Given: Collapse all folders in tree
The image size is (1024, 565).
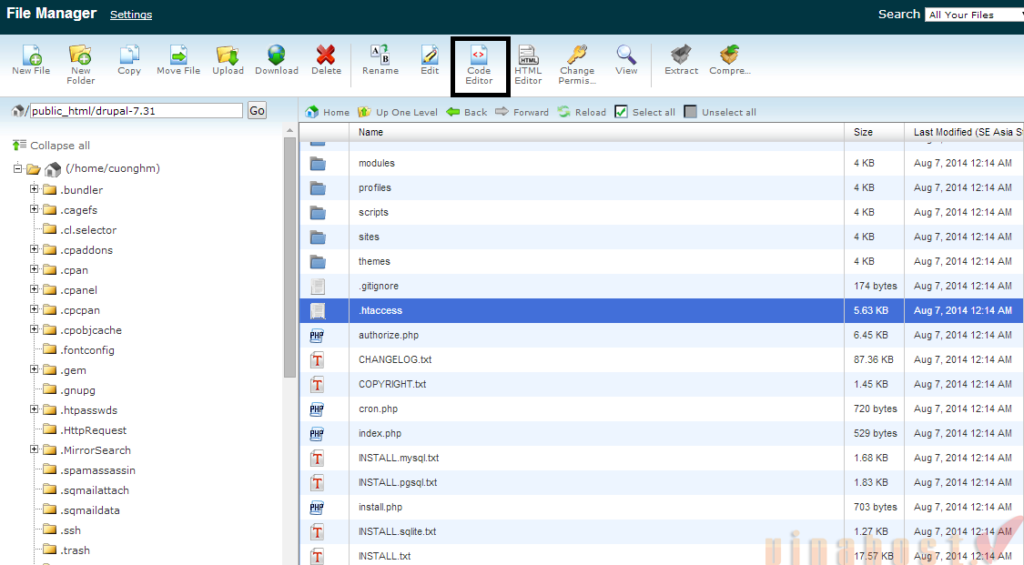Looking at the screenshot, I should coord(52,145).
